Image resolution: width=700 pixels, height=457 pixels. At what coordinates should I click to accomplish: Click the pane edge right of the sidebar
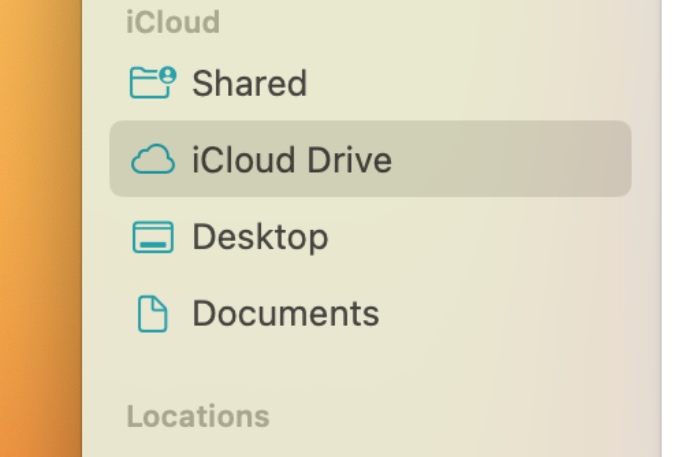point(661,230)
